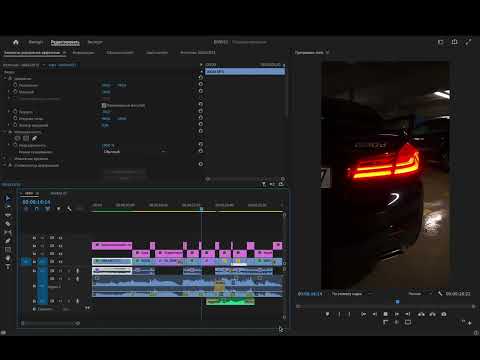Click the Lift button in Program Monitor
The width and height of the screenshot is (480, 360).
(x=421, y=314)
